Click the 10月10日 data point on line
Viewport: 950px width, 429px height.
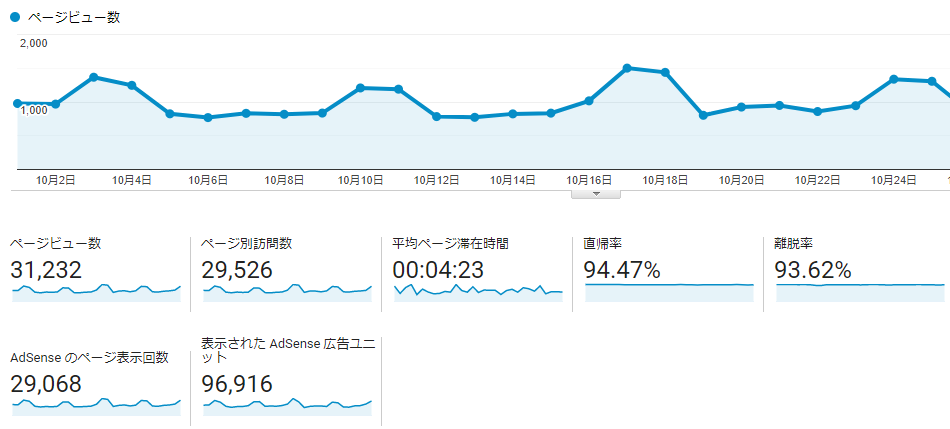(360, 88)
